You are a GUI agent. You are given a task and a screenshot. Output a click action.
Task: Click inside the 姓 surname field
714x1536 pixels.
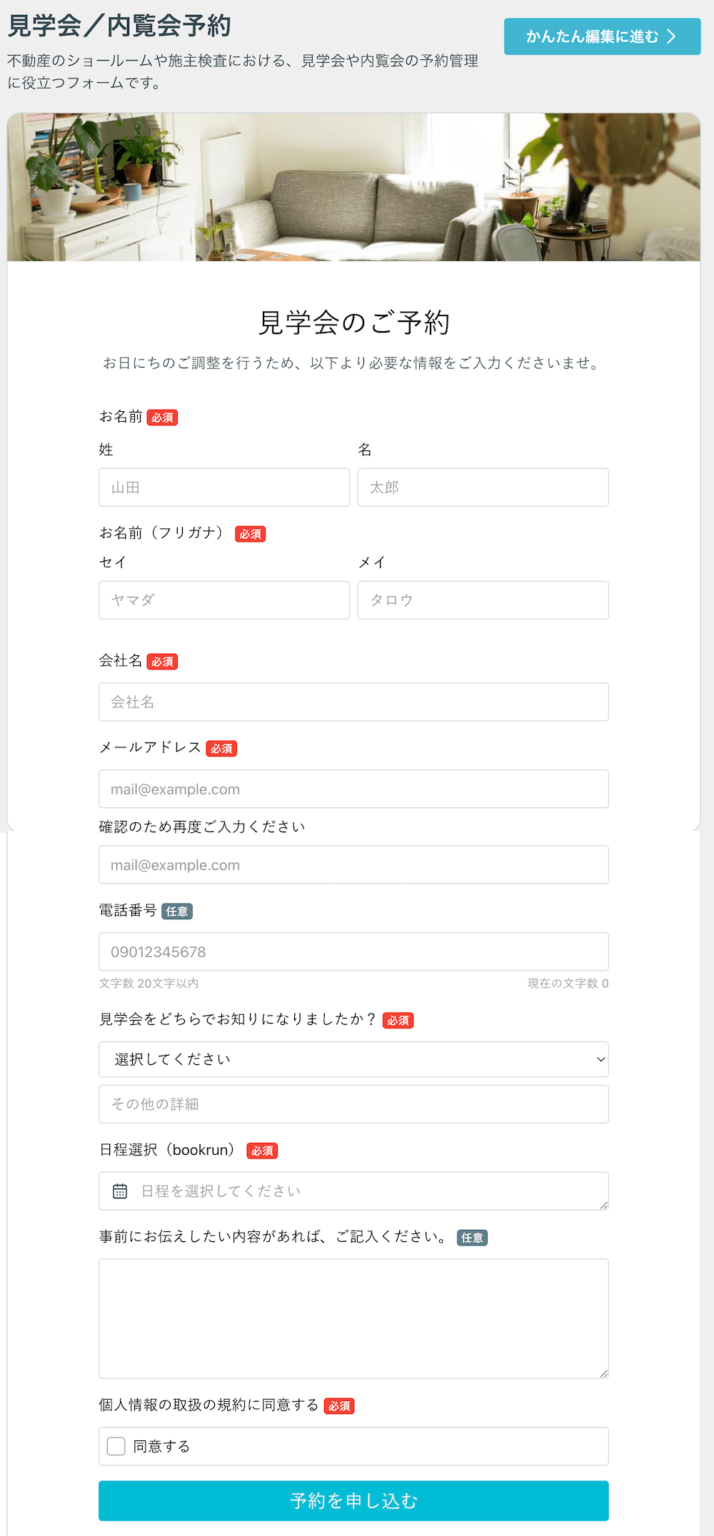point(223,487)
